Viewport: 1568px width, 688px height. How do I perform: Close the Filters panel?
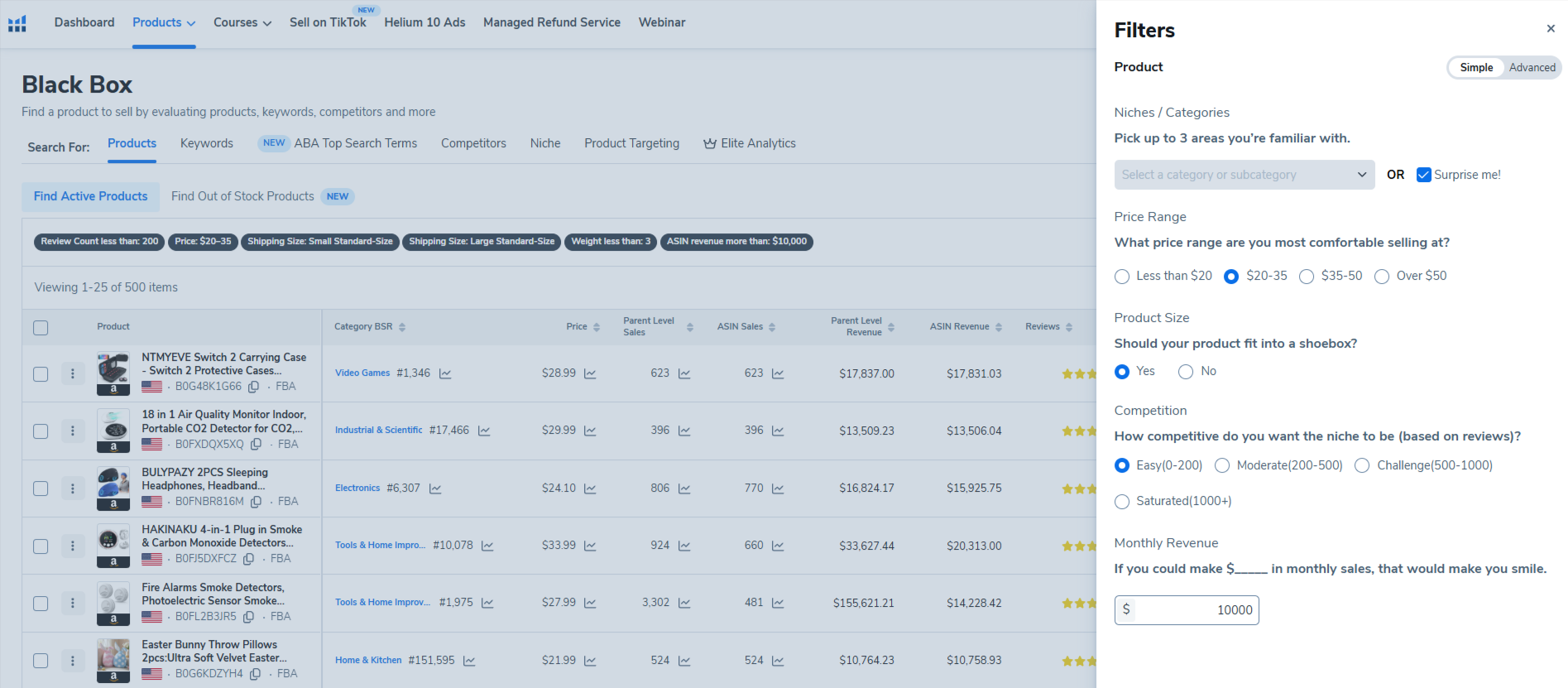coord(1551,28)
